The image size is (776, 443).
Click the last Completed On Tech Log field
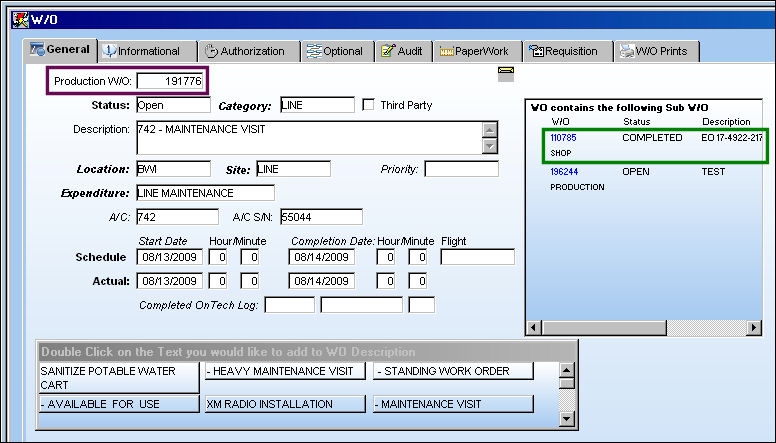click(422, 305)
